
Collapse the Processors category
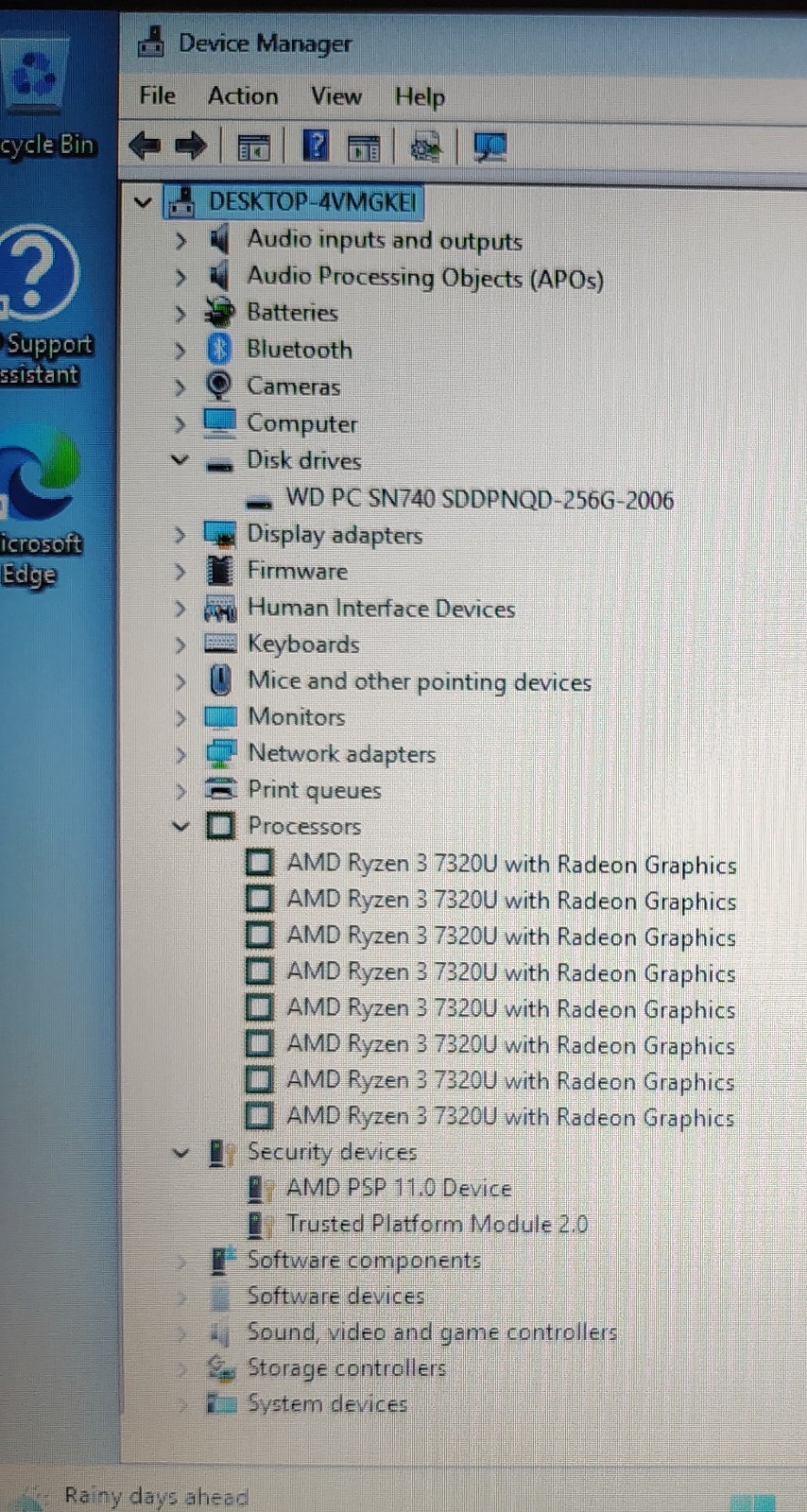tap(180, 826)
